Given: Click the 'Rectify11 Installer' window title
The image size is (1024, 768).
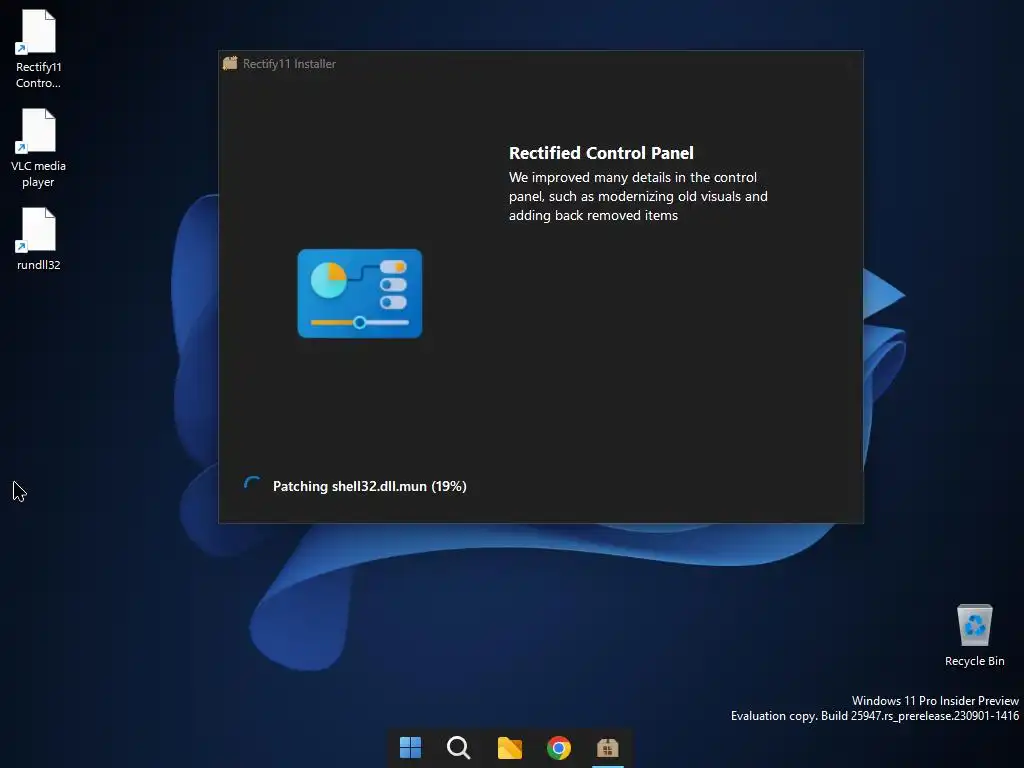Looking at the screenshot, I should click(289, 63).
